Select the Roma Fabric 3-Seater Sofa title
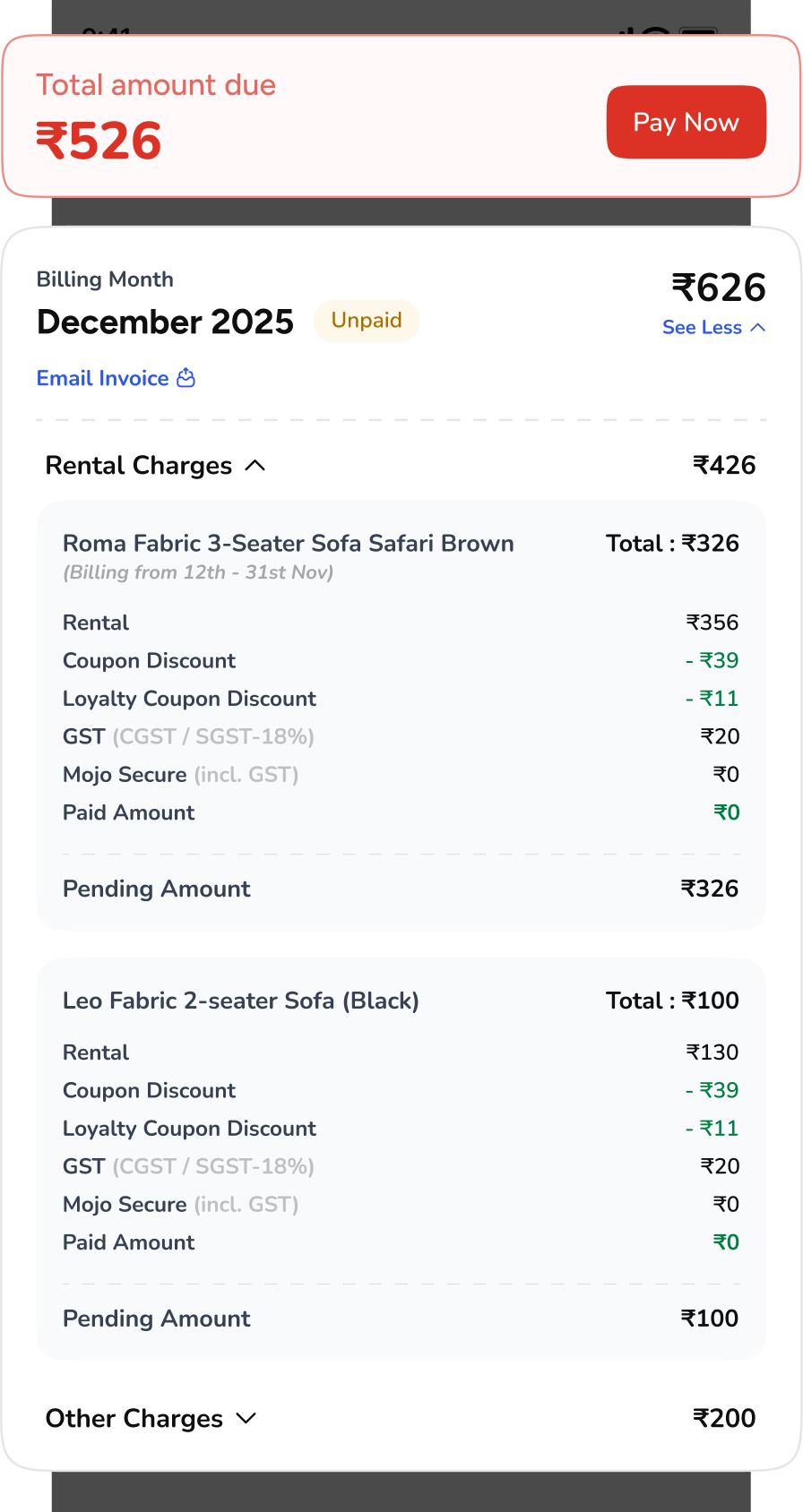 [x=288, y=544]
